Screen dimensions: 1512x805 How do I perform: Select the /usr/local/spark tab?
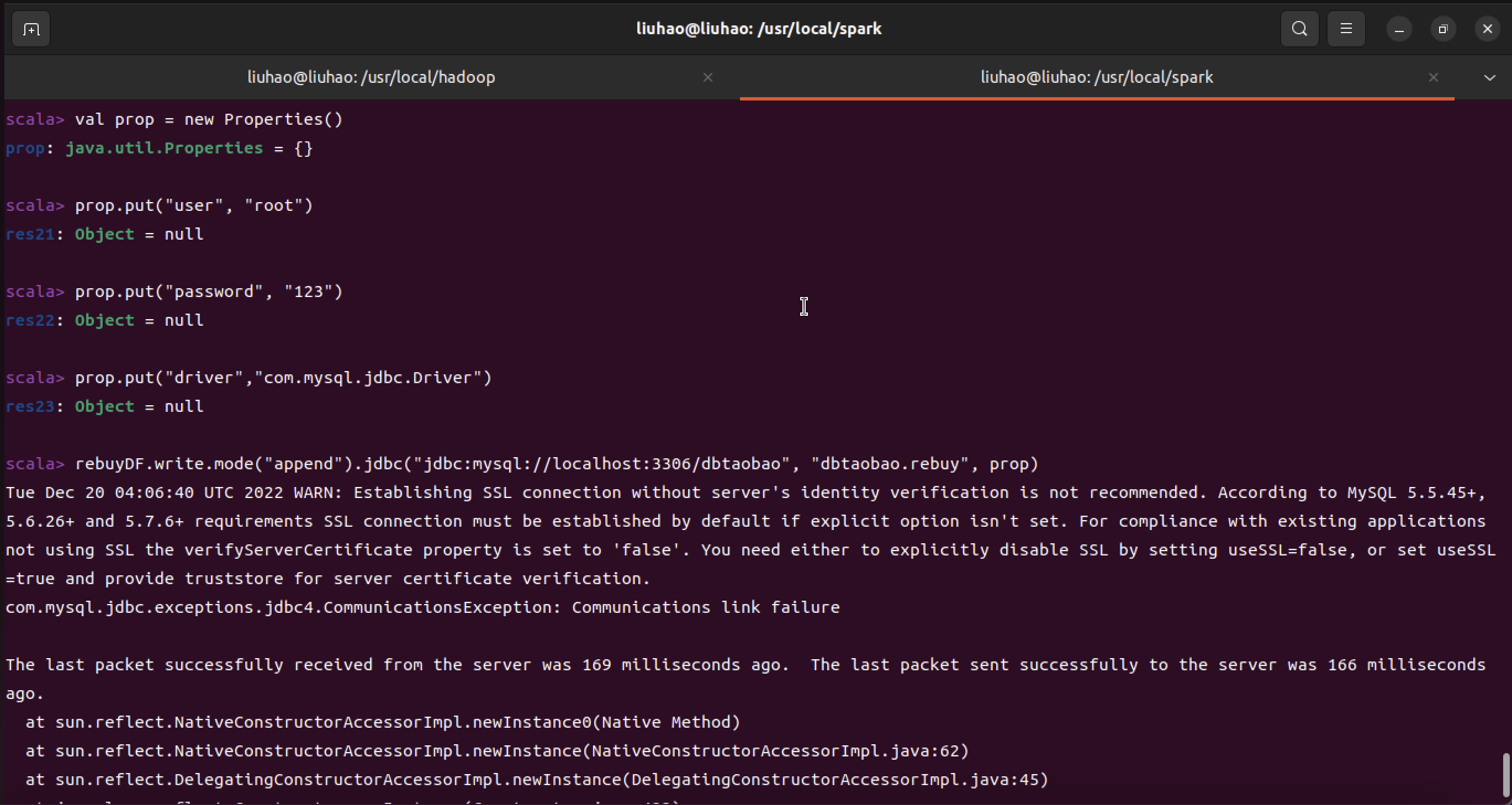pos(1096,77)
